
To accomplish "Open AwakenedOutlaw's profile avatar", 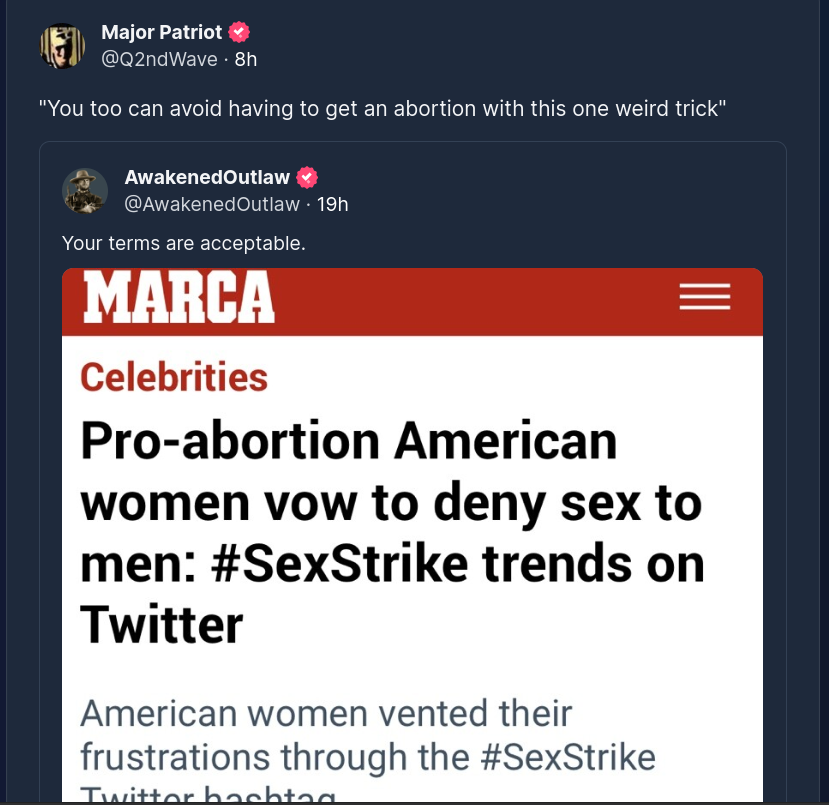I will point(85,190).
